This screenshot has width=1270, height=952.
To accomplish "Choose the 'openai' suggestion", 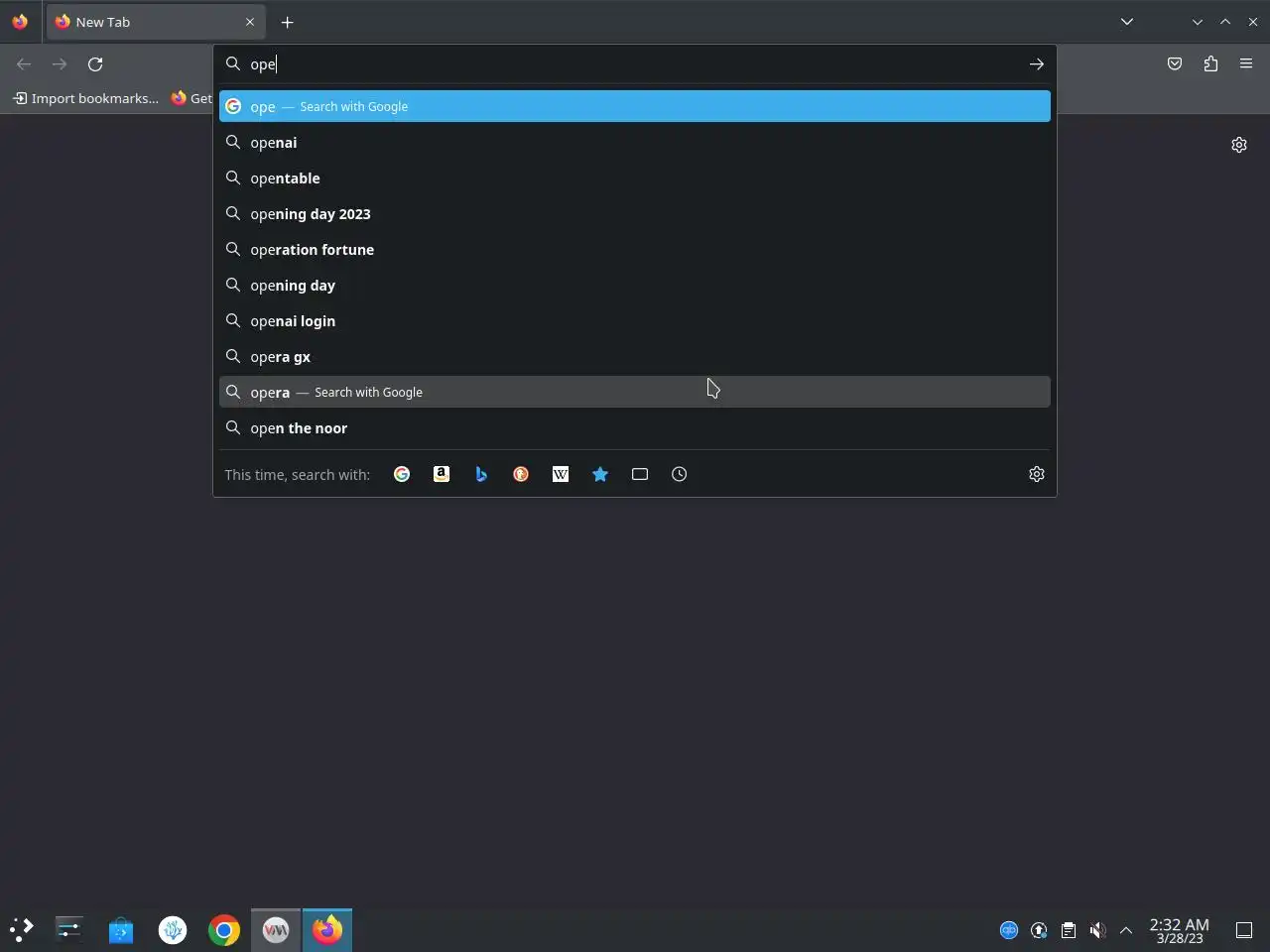I will click(x=635, y=142).
